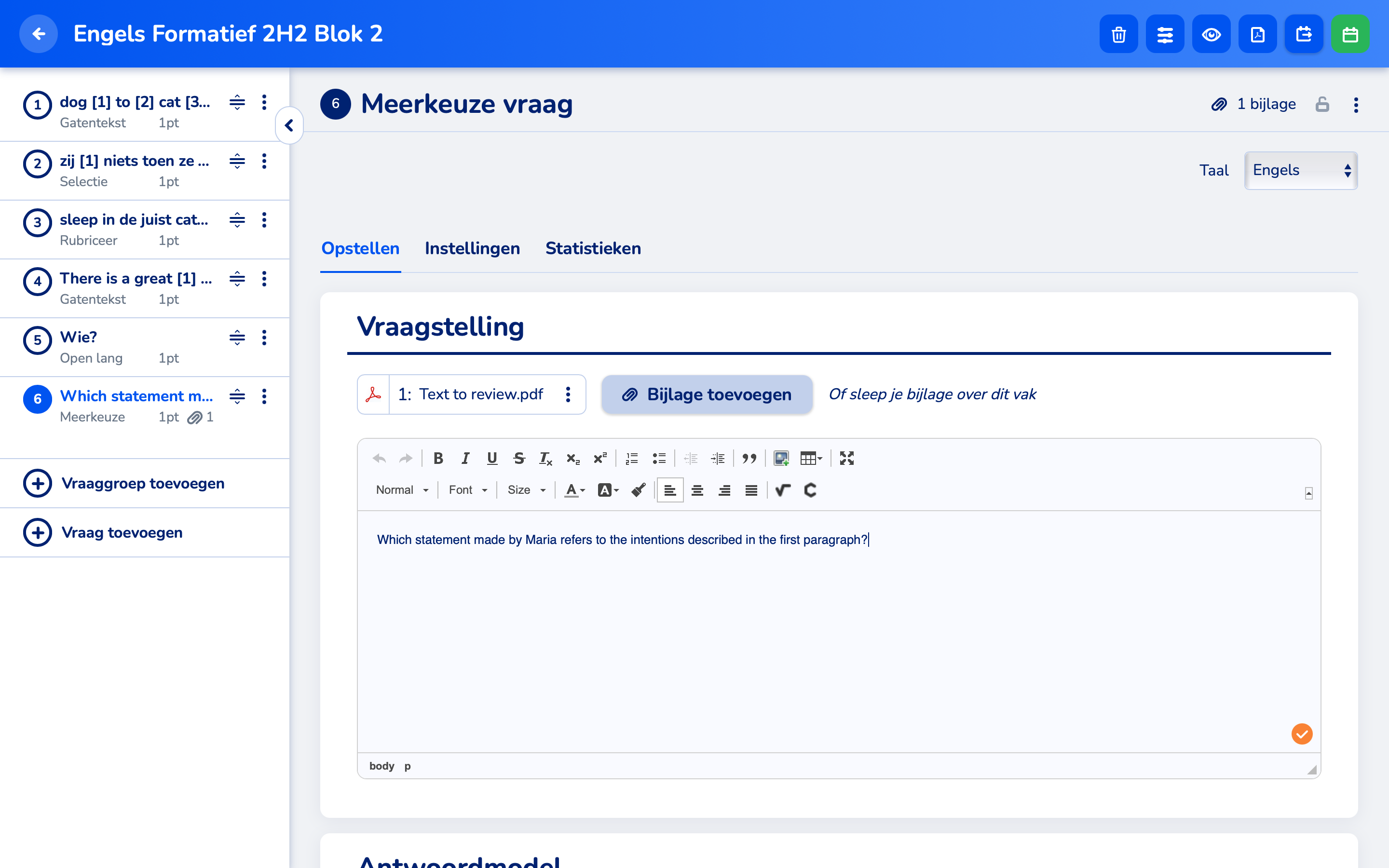Insert a bulleted list

[659, 458]
